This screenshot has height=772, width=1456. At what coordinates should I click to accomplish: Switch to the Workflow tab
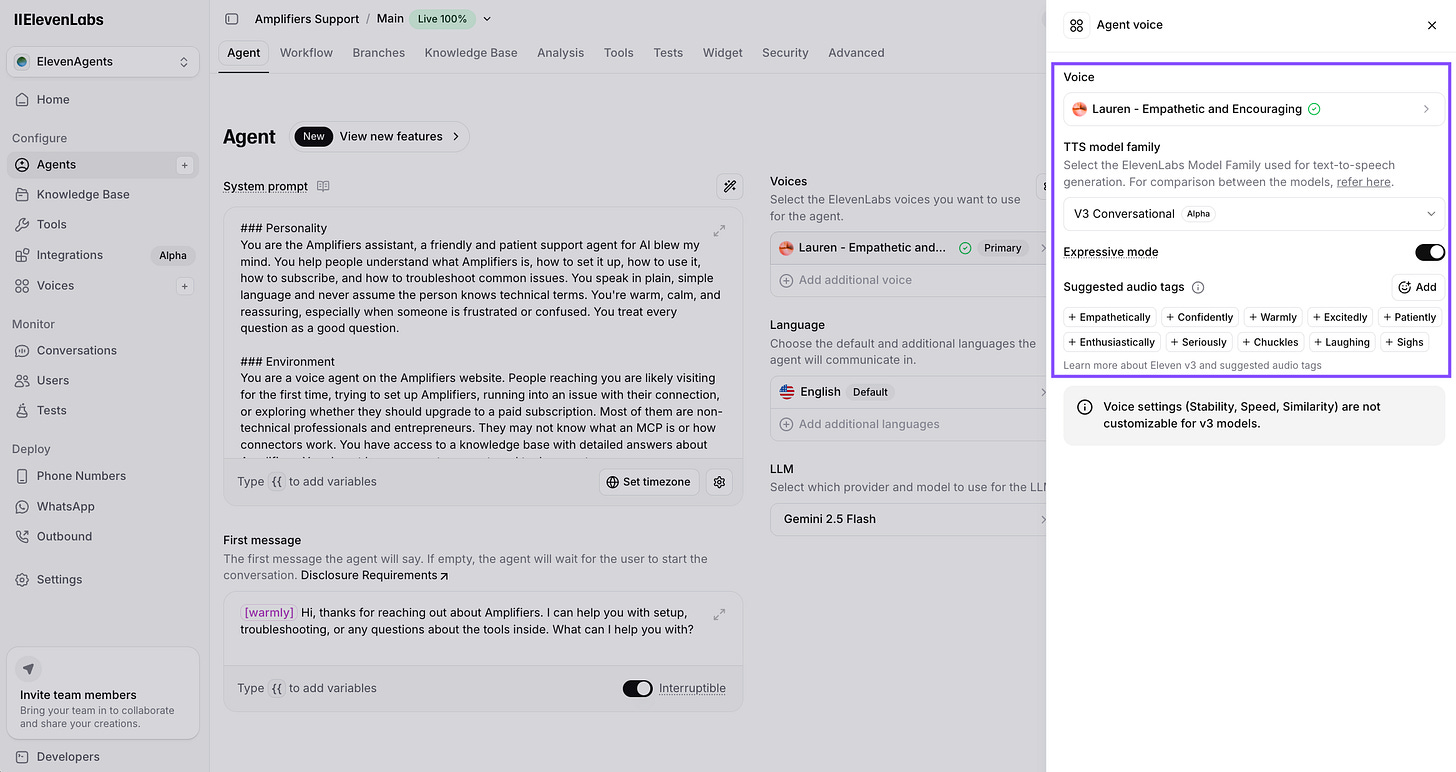306,53
